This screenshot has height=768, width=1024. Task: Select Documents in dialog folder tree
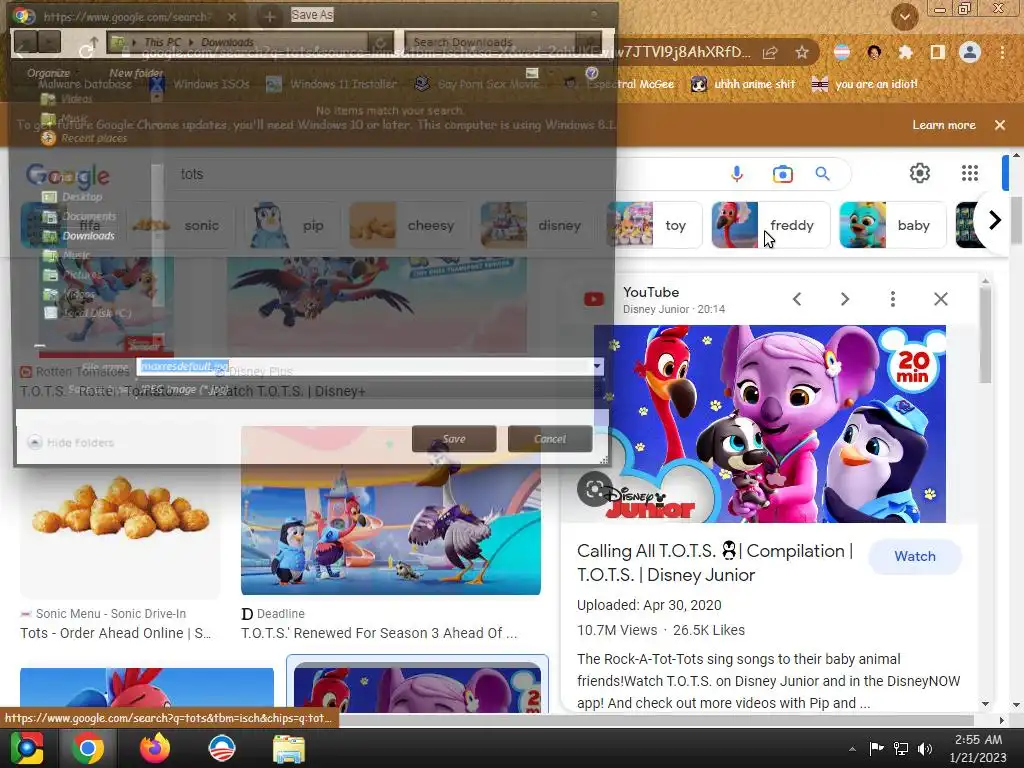80,216
